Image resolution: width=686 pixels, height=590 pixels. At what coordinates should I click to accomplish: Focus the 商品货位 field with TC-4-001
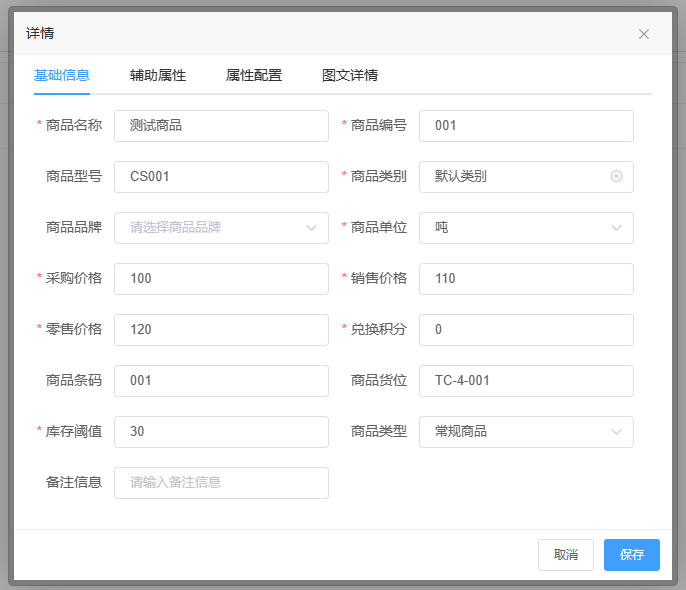[x=526, y=381]
